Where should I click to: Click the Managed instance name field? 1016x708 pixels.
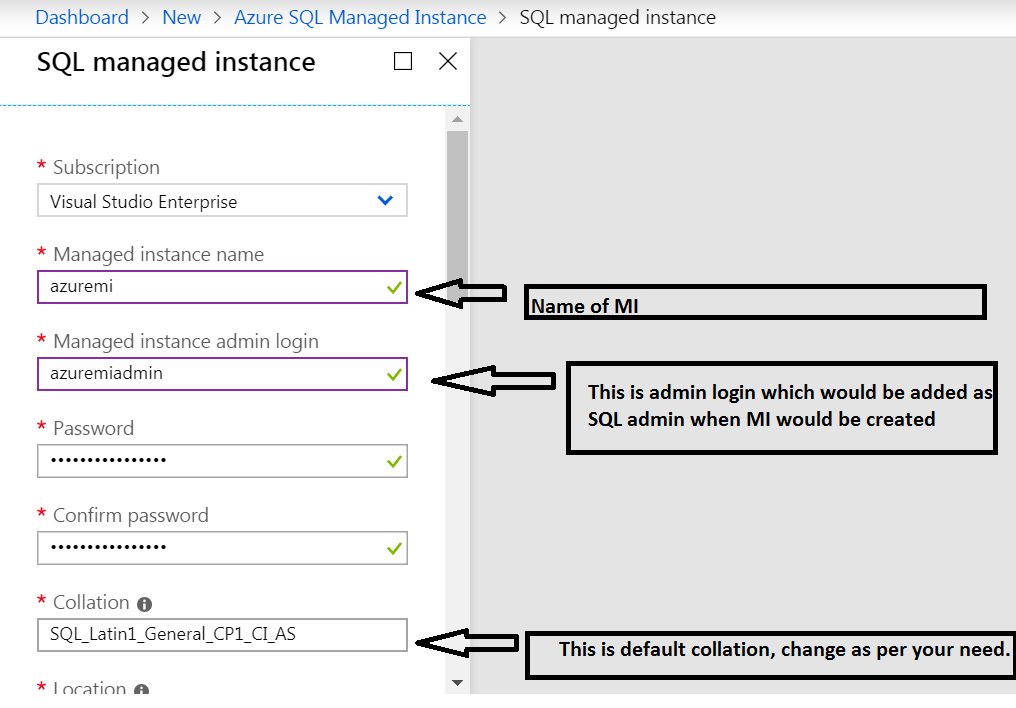(x=222, y=287)
